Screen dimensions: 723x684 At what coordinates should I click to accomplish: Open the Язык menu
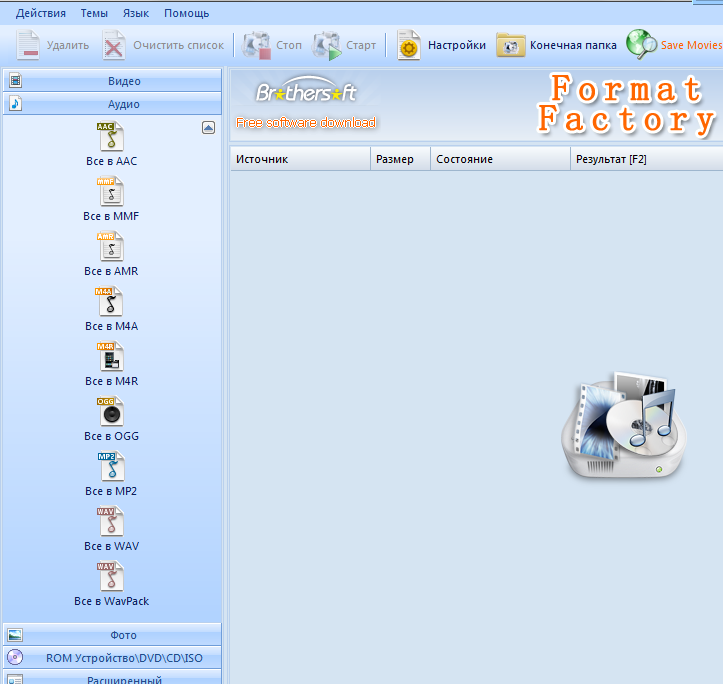[x=136, y=13]
